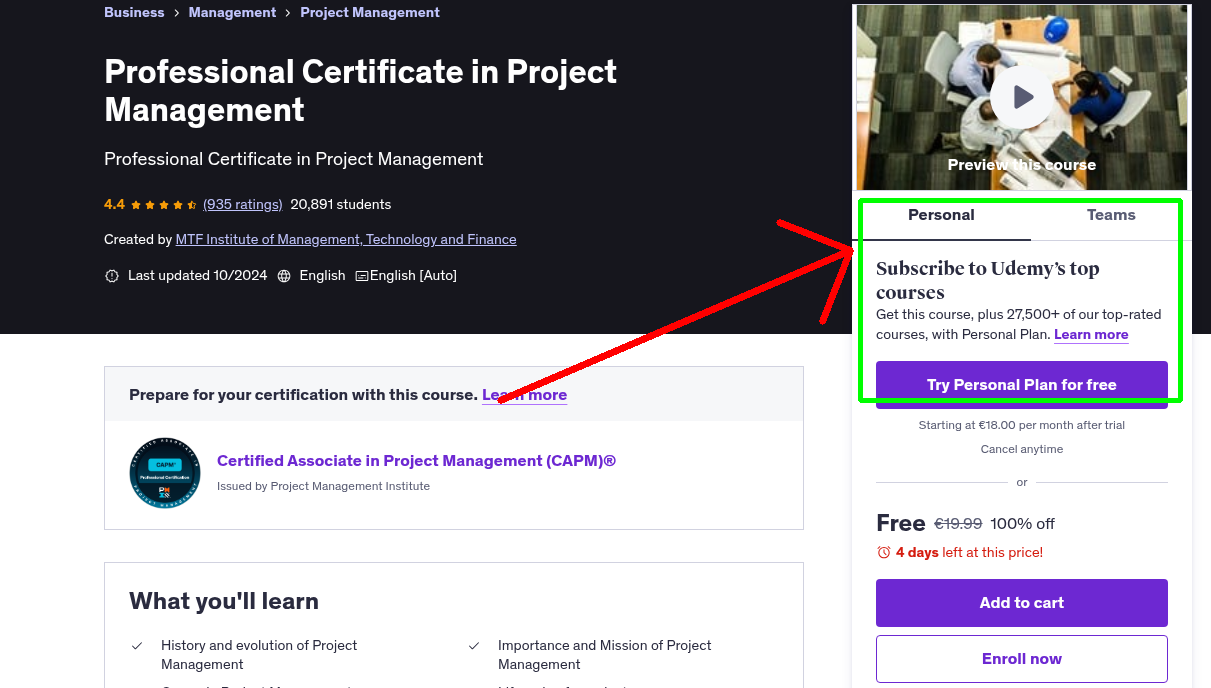Switch to the Teams tab

point(1111,215)
